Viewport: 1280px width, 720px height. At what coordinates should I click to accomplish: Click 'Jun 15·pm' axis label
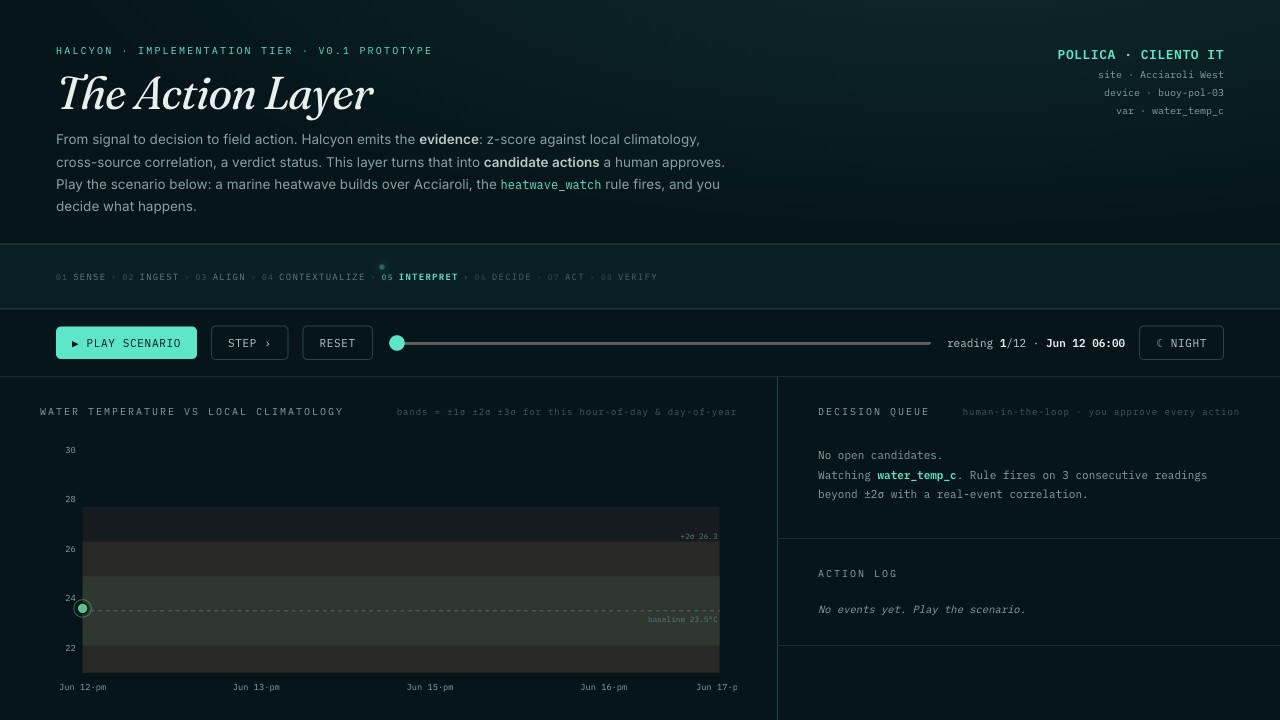coord(430,687)
